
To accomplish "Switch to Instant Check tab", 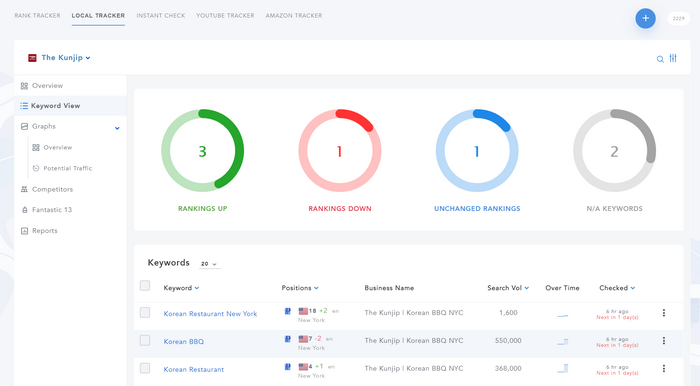I will (161, 16).
